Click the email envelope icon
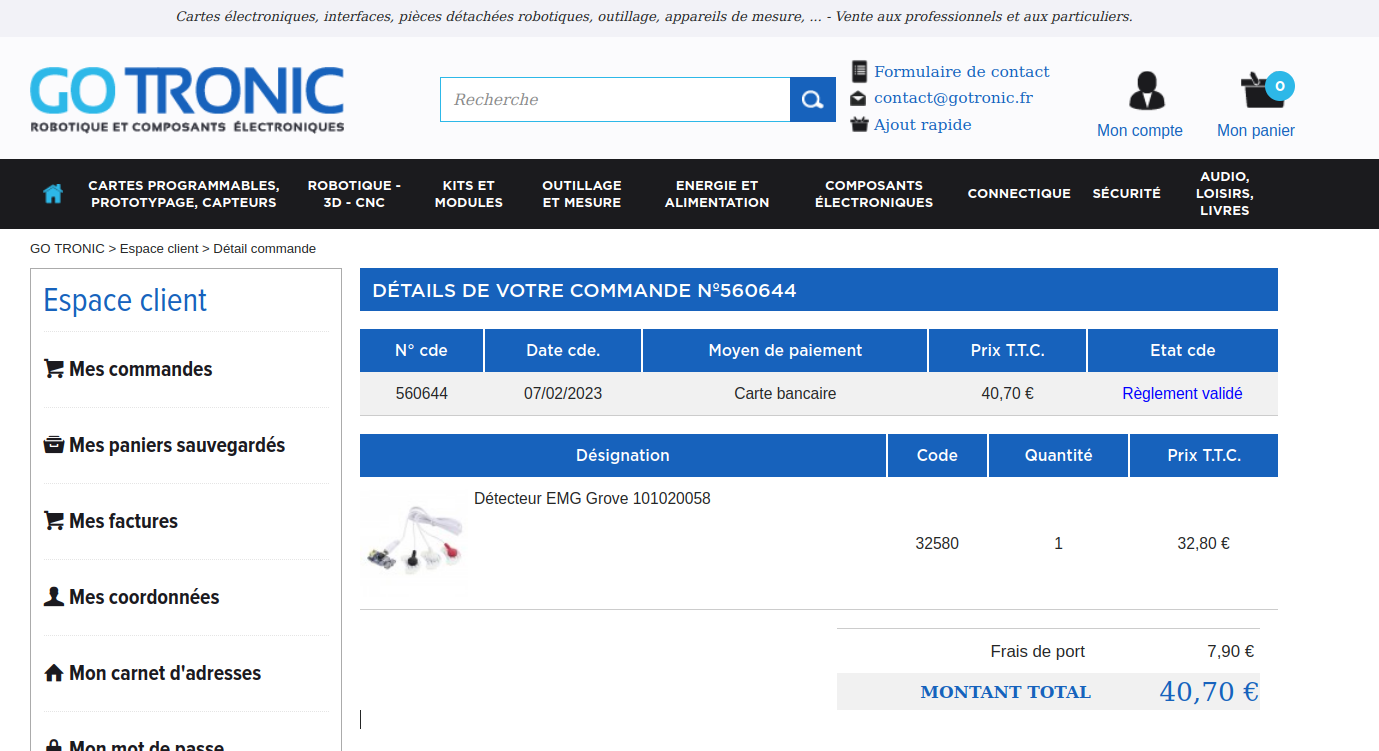The image size is (1379, 751). 858,98
